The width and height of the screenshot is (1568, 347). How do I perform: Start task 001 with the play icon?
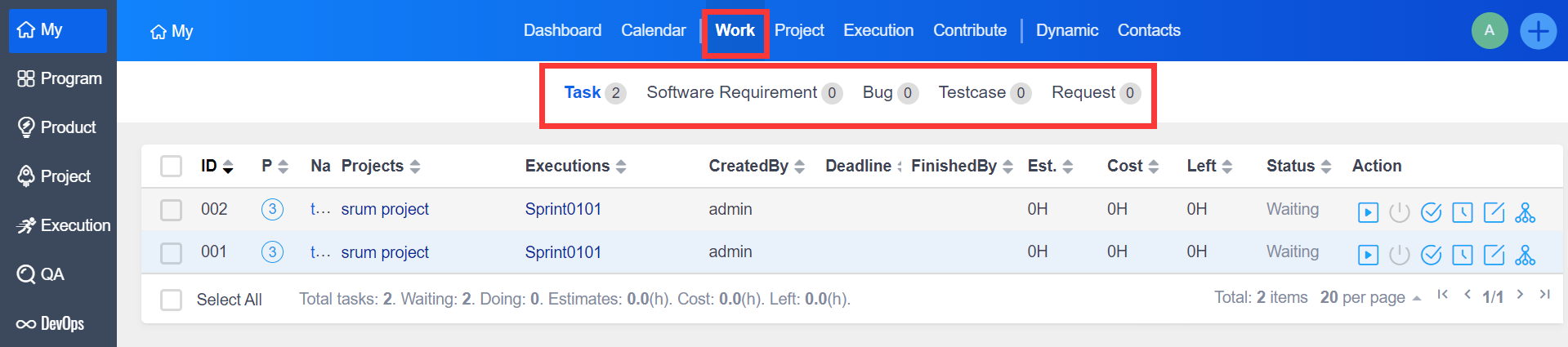pyautogui.click(x=1368, y=256)
